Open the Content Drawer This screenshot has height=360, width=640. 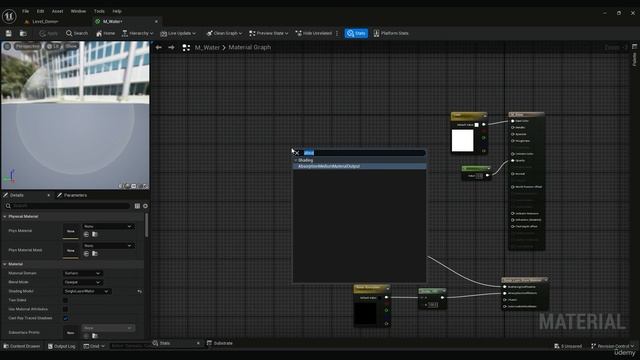[22, 347]
